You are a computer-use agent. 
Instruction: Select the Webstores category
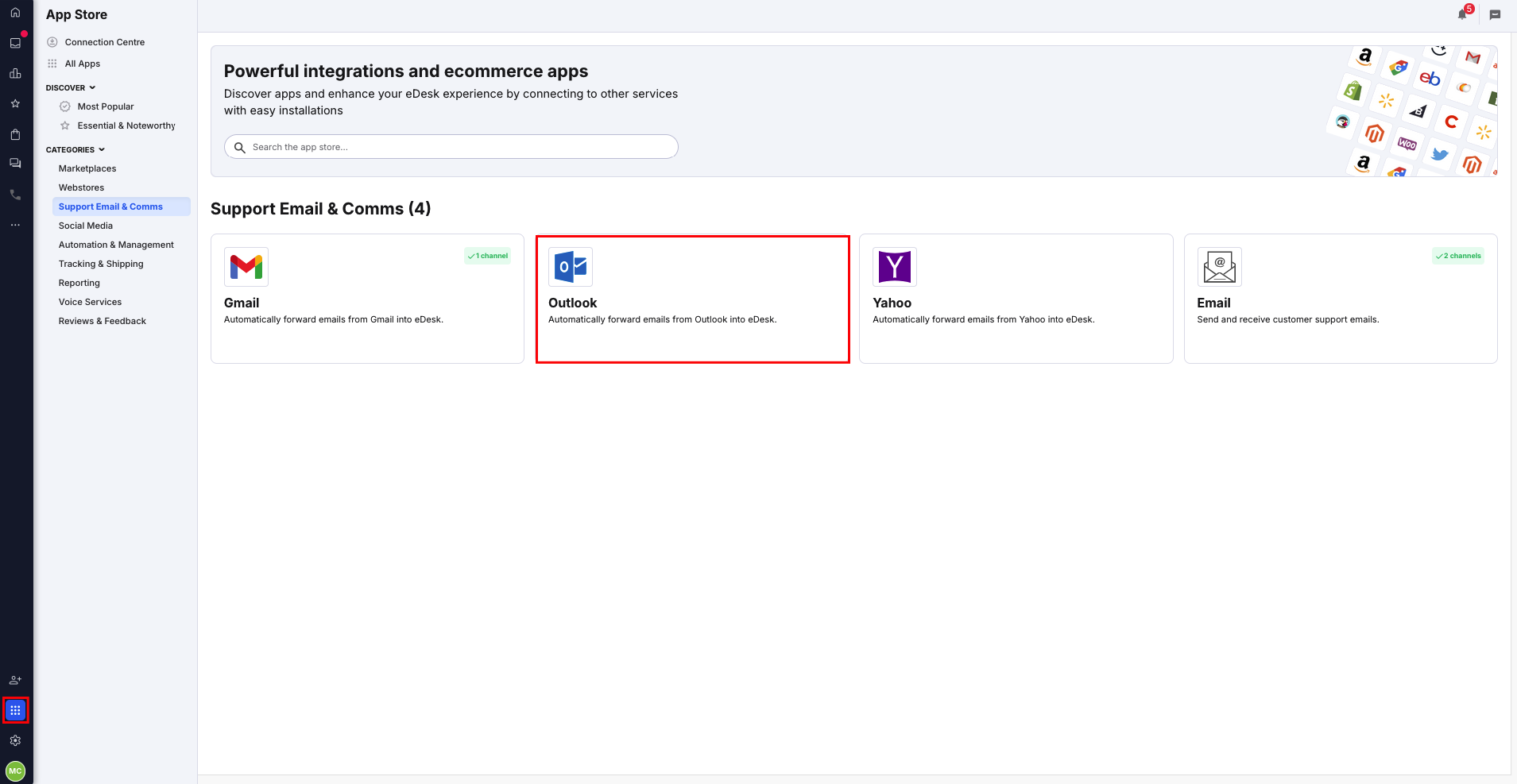tap(81, 187)
